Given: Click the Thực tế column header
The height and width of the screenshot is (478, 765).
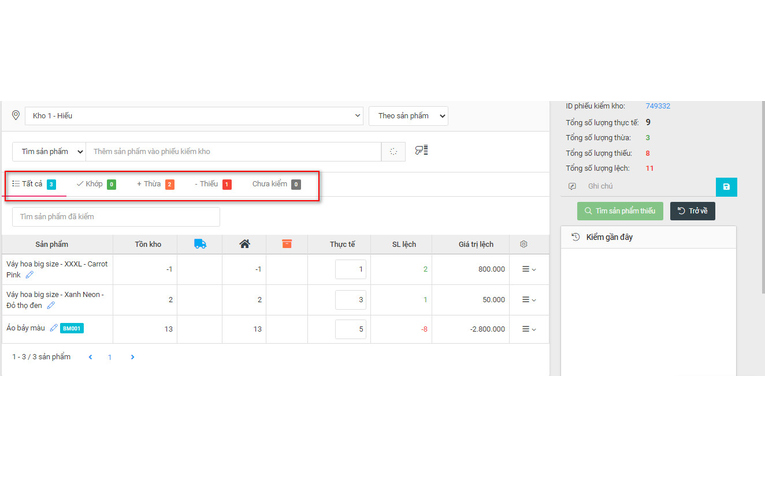Looking at the screenshot, I should pos(342,244).
